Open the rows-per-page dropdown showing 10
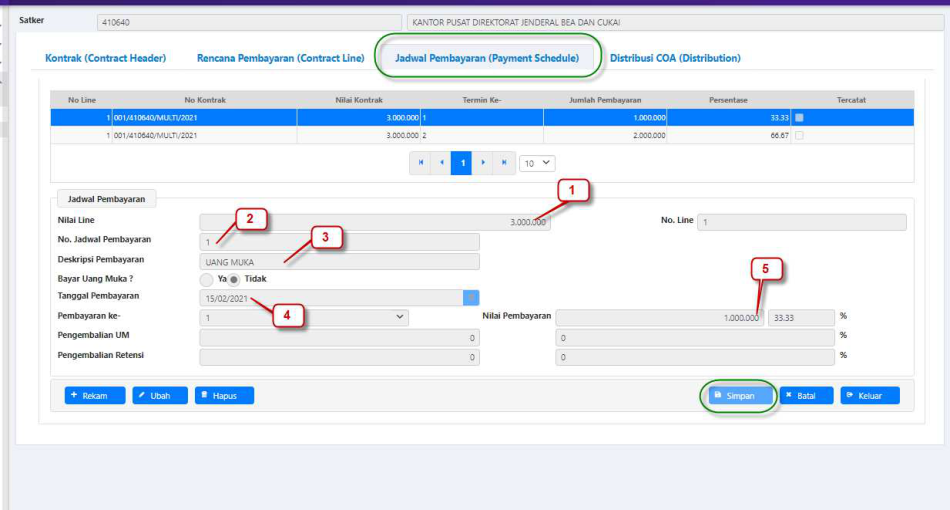950x510 pixels. (537, 163)
